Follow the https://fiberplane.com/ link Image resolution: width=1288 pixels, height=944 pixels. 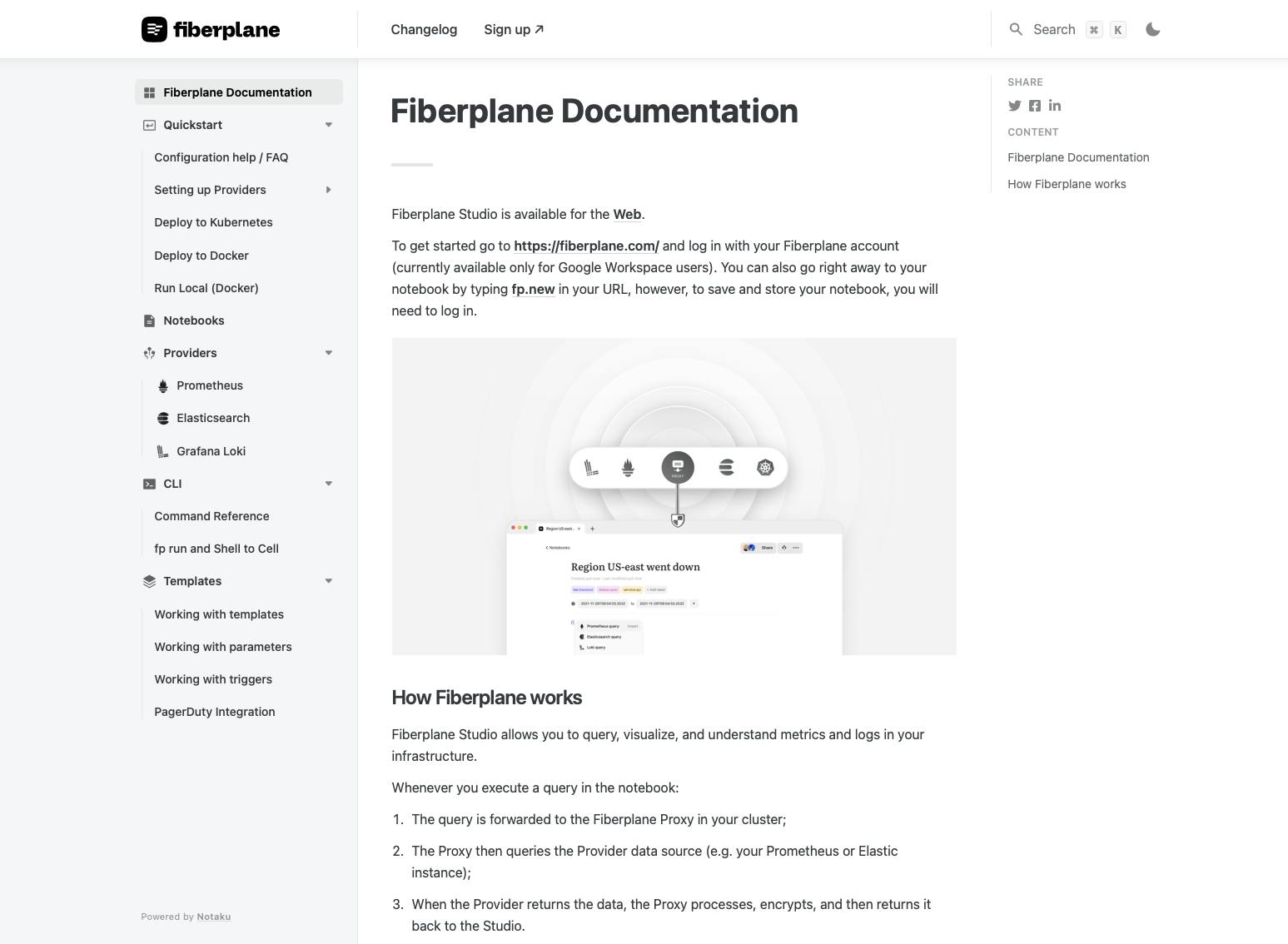586,246
